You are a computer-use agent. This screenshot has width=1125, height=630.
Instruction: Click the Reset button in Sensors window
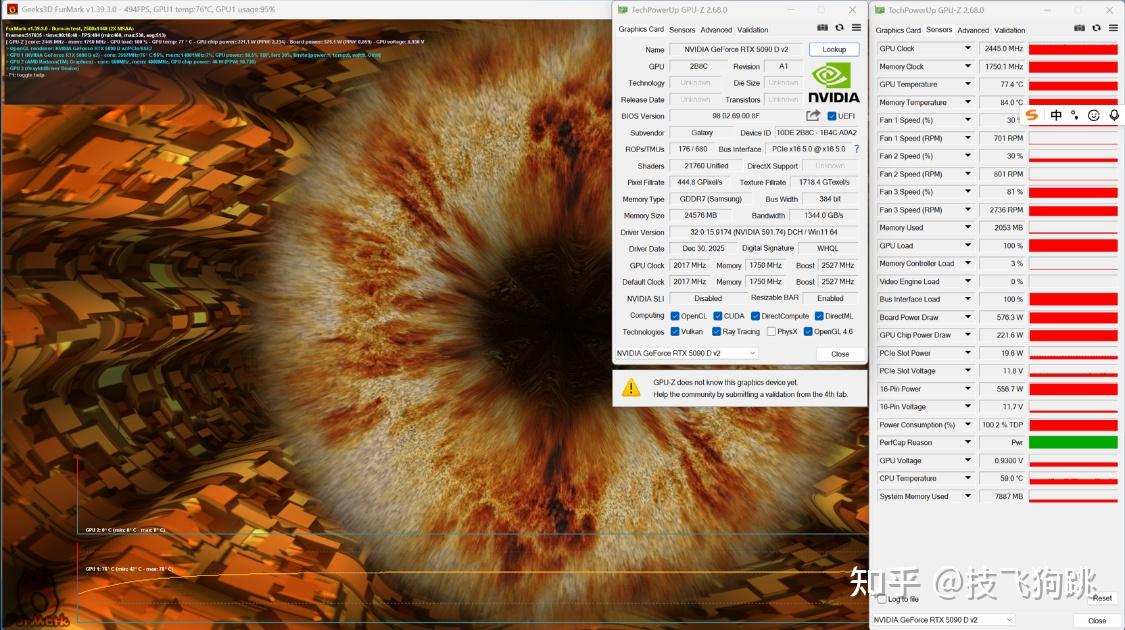click(x=1102, y=598)
